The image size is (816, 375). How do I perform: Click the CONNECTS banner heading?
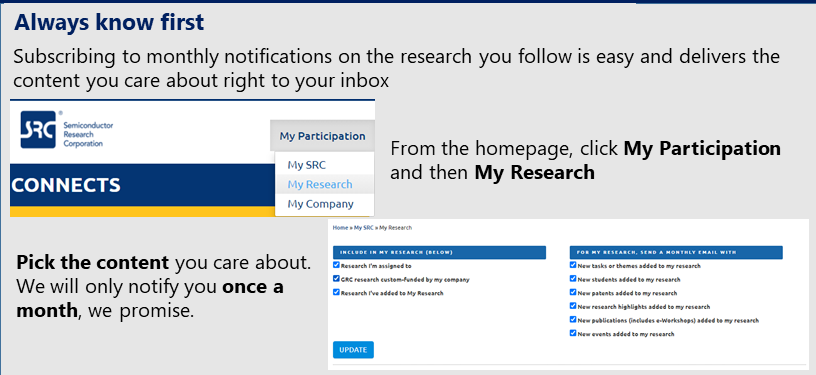[x=66, y=185]
